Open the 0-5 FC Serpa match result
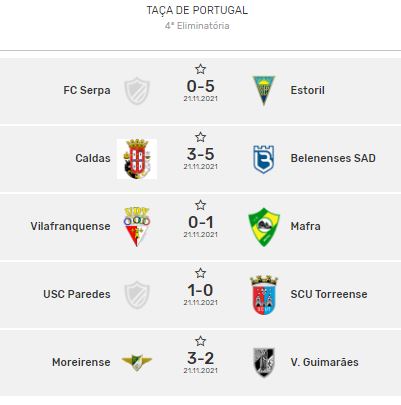Screen dimensions: 401x405 point(200,86)
